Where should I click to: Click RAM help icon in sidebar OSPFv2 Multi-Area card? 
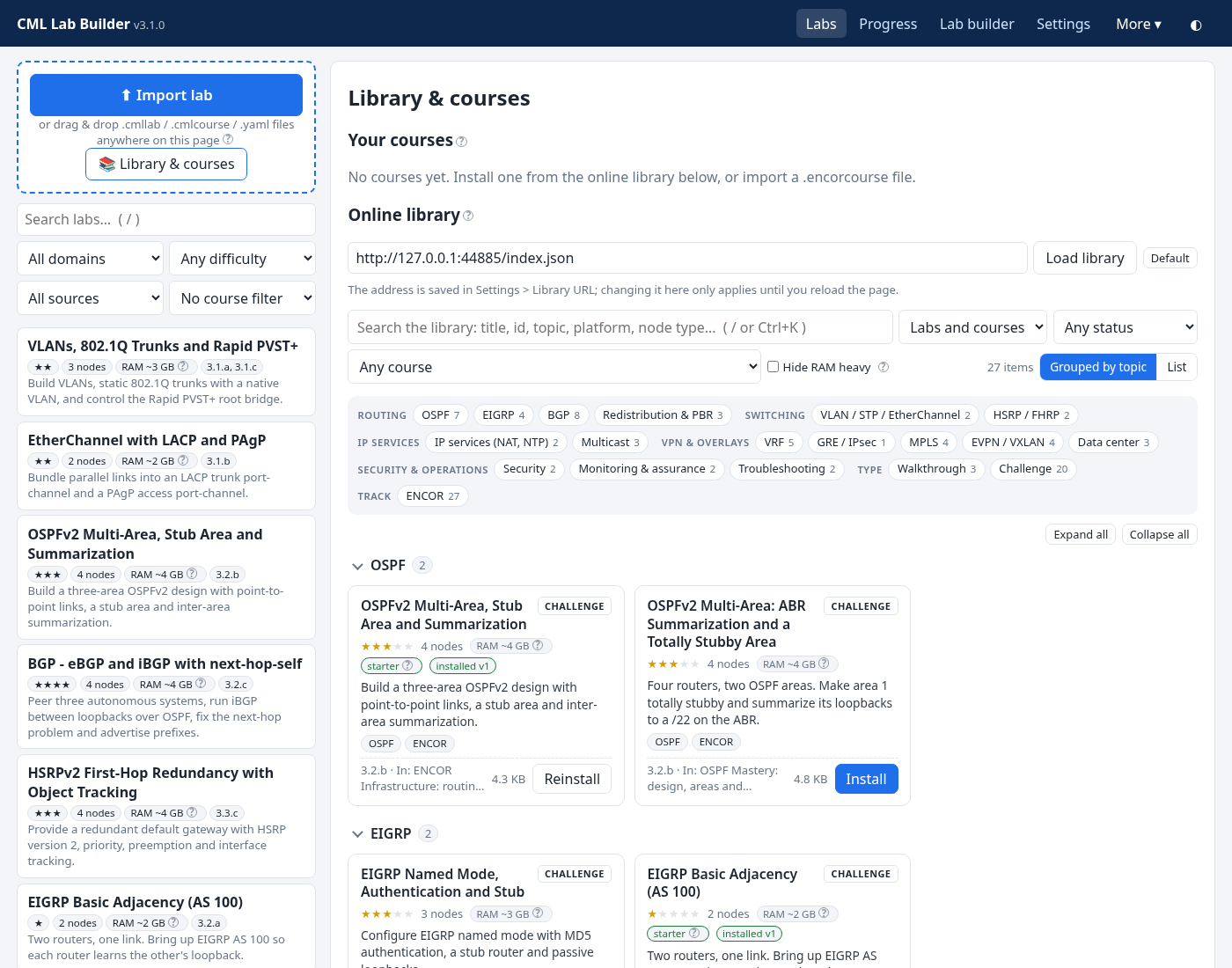pyautogui.click(x=192, y=574)
